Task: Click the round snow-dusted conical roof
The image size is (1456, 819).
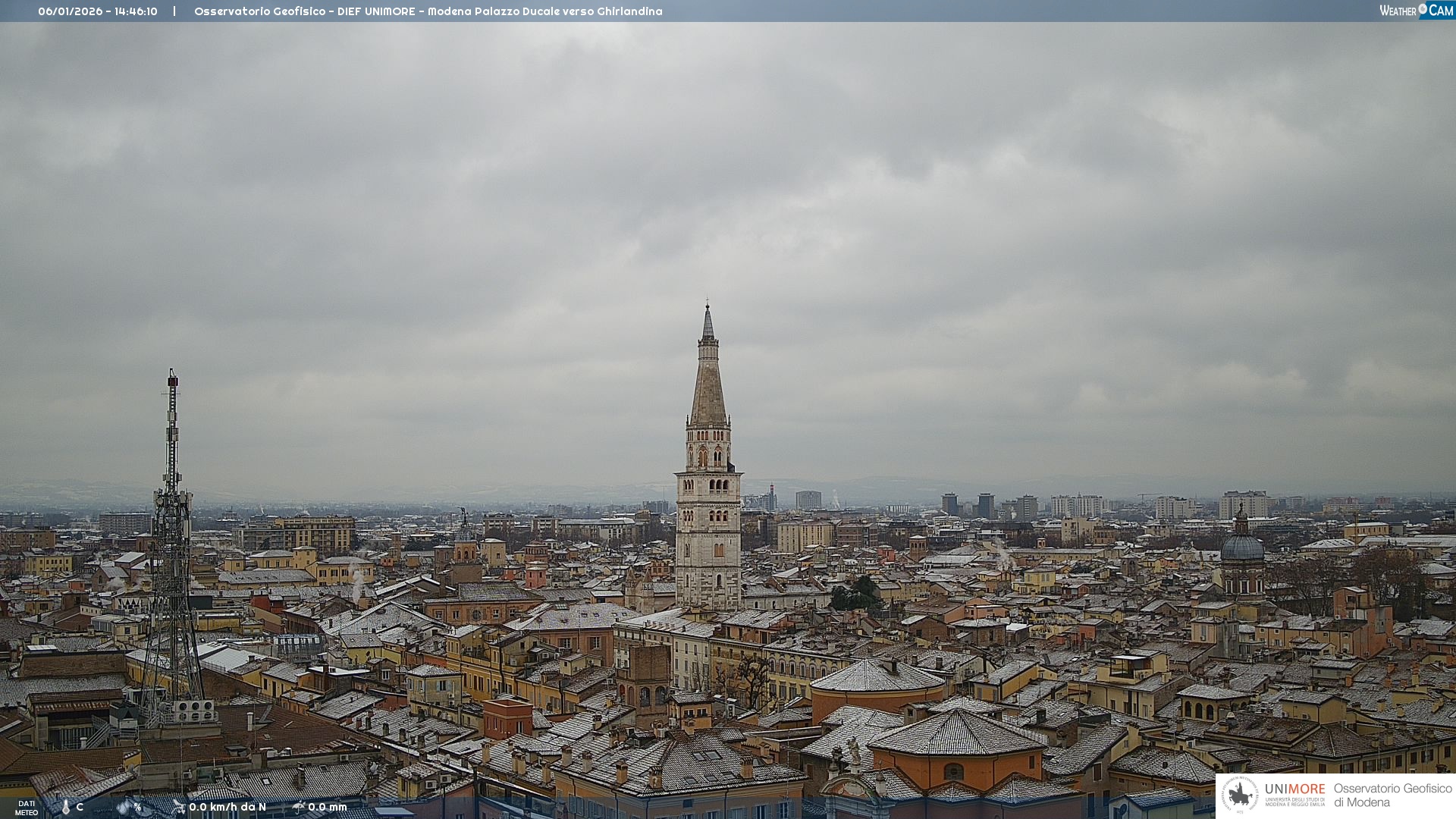Action: 877,676
